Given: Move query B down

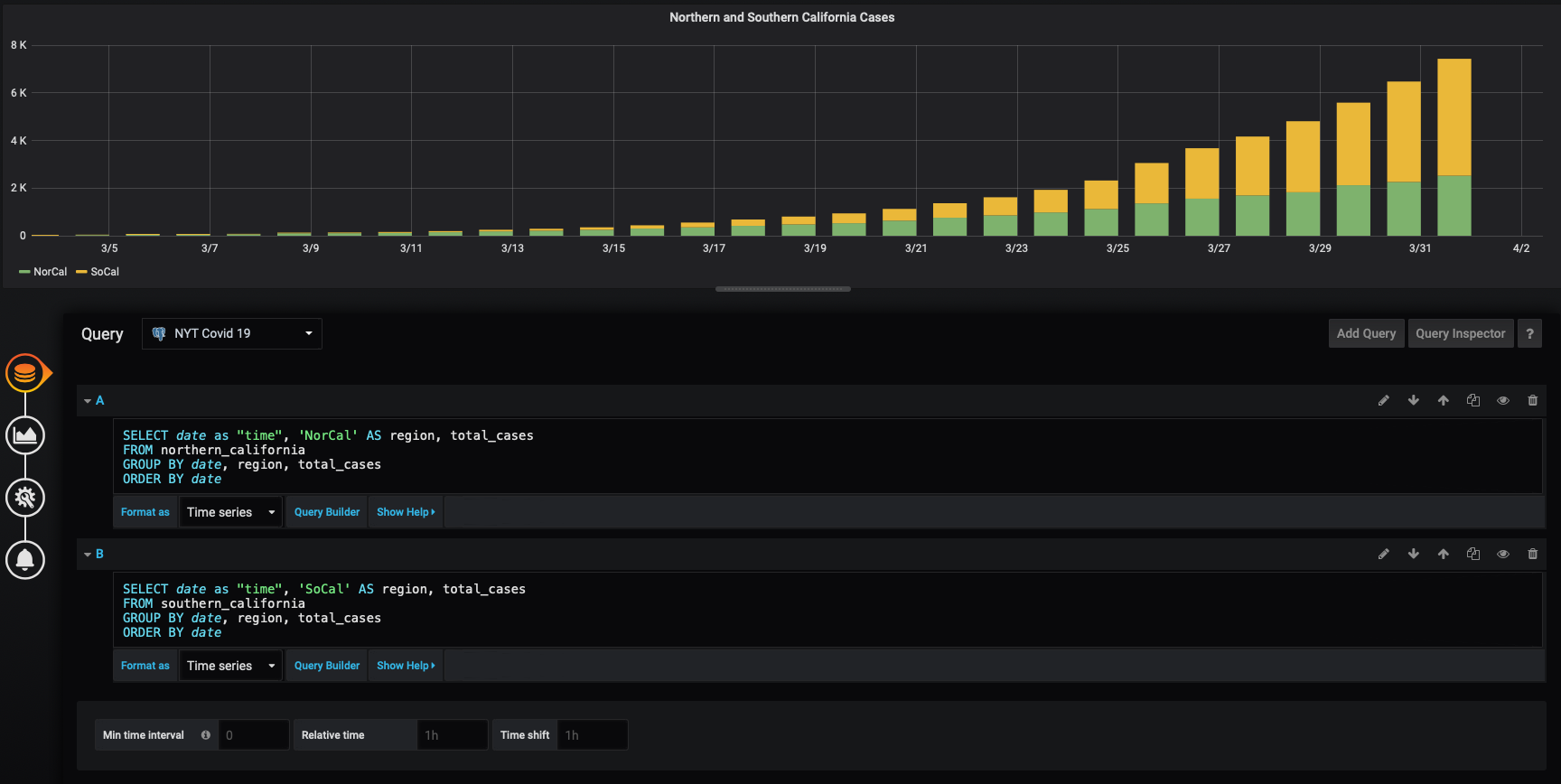Looking at the screenshot, I should pyautogui.click(x=1414, y=554).
